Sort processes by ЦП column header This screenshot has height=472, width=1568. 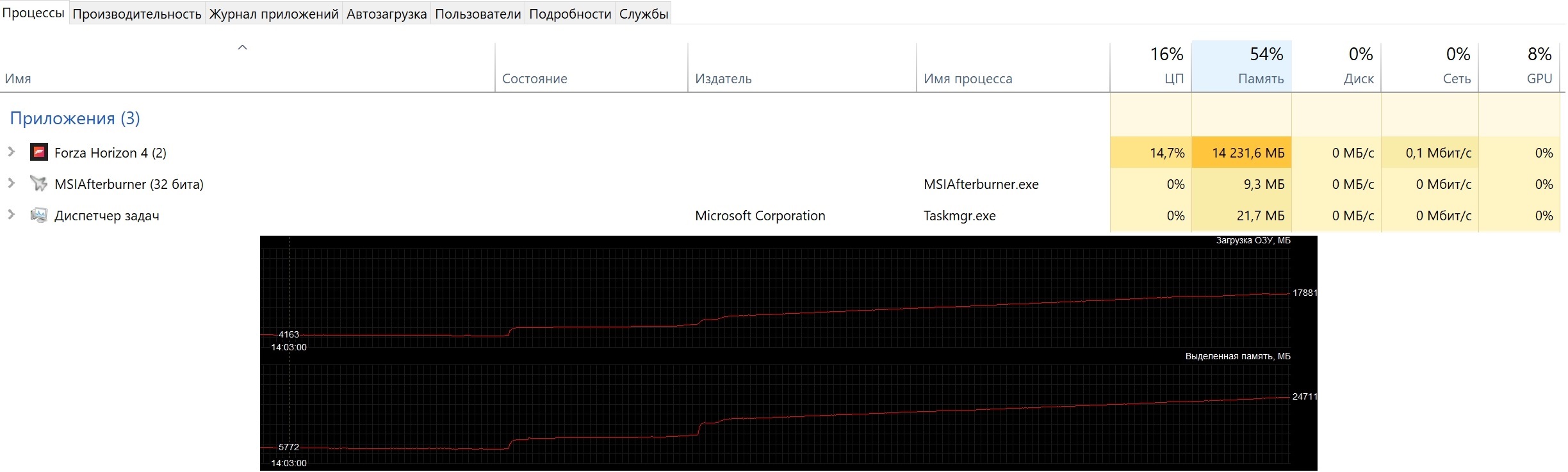[x=1150, y=67]
